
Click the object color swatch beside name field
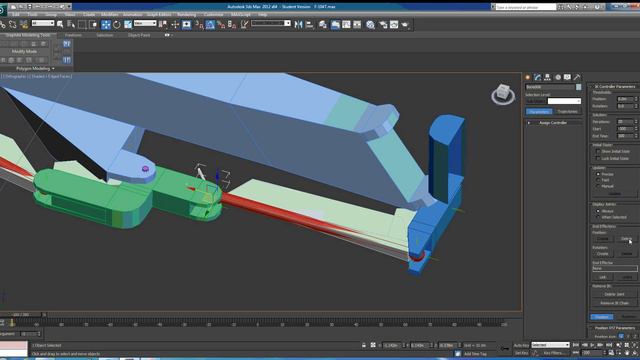tap(578, 87)
